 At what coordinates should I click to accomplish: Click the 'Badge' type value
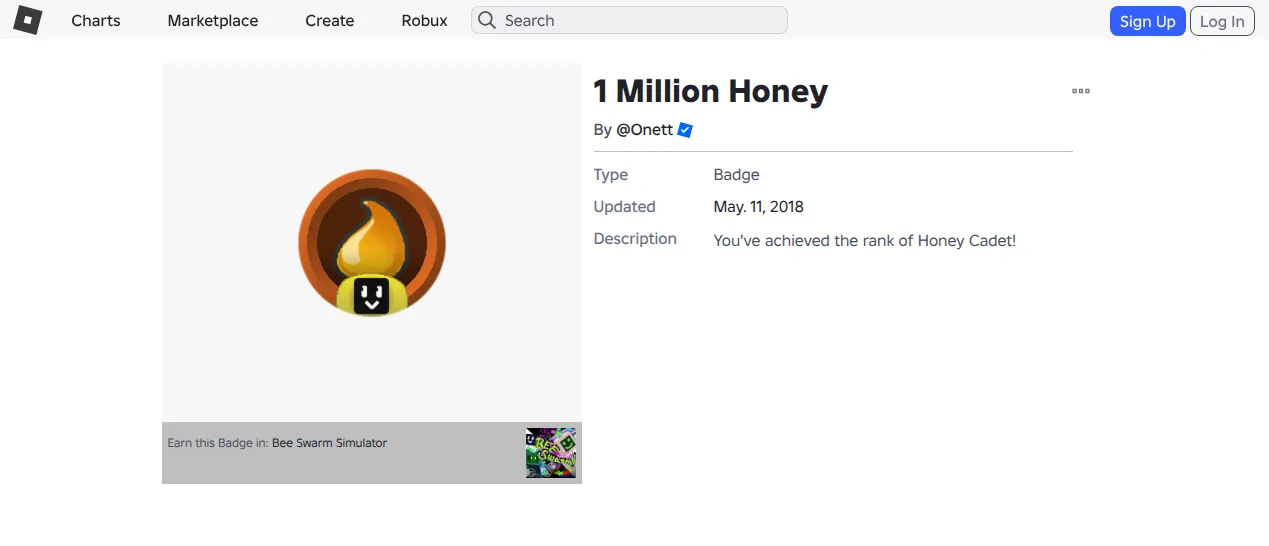[737, 175]
